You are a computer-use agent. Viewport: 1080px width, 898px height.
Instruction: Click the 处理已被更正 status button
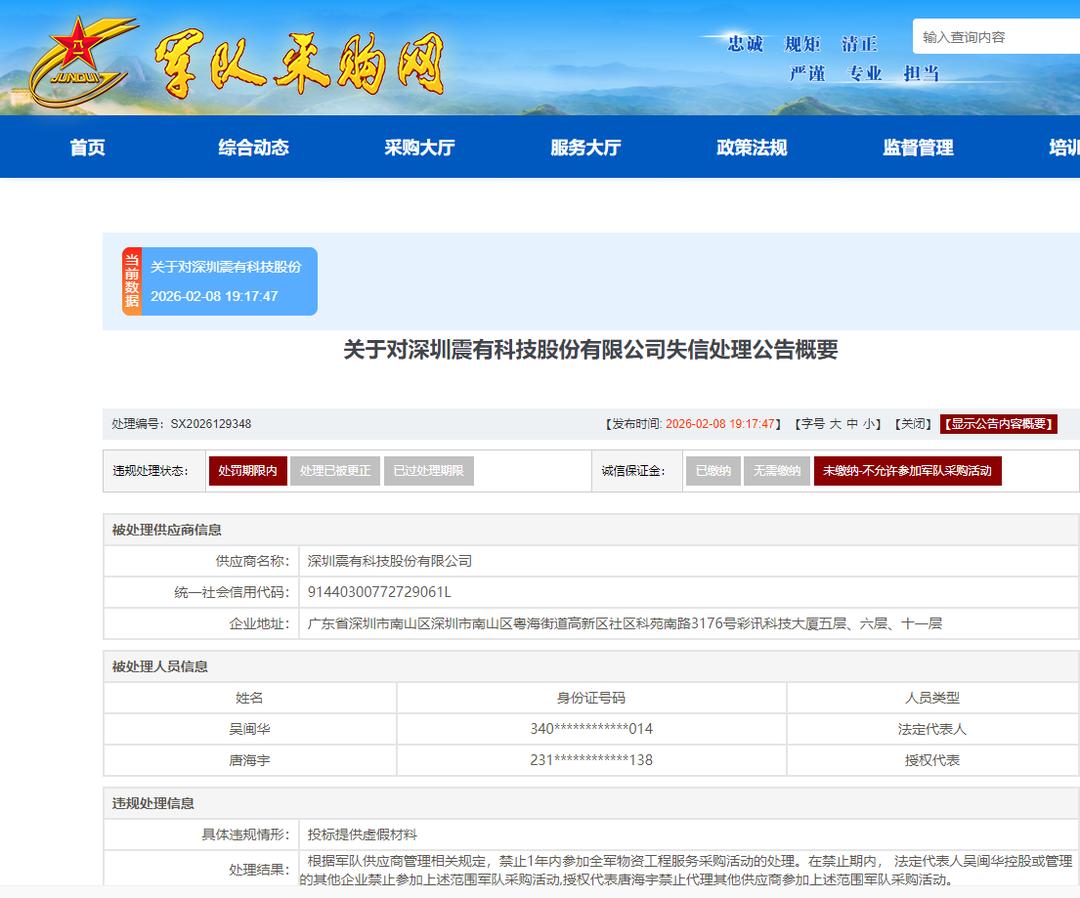click(335, 471)
